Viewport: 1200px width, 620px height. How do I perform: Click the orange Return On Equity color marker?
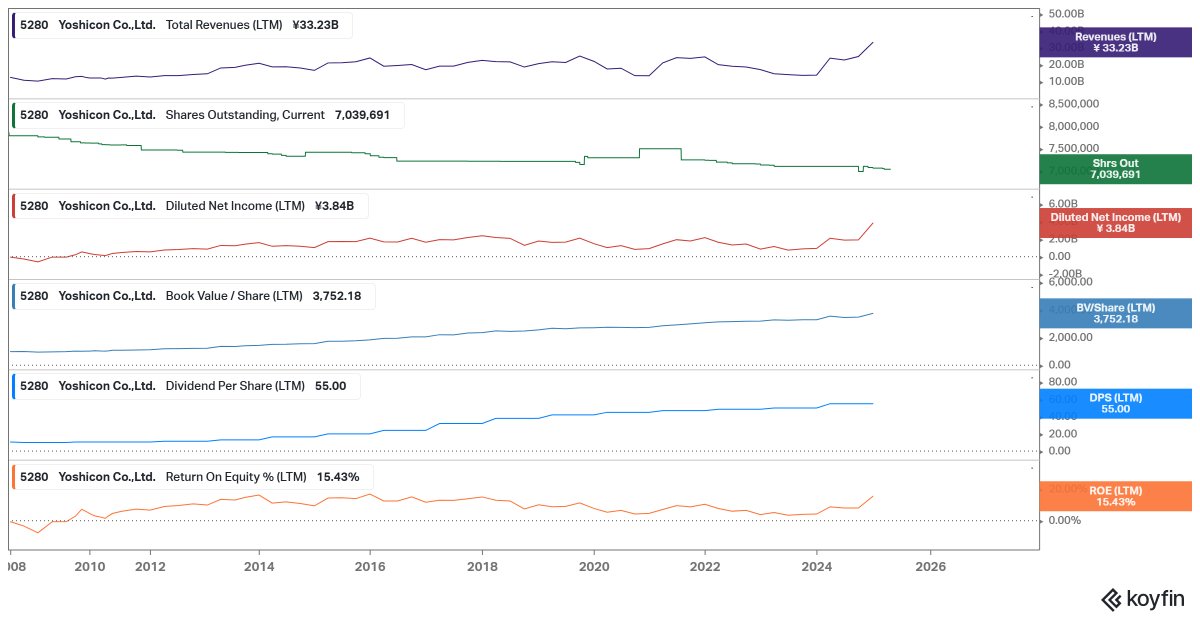(x=13, y=476)
